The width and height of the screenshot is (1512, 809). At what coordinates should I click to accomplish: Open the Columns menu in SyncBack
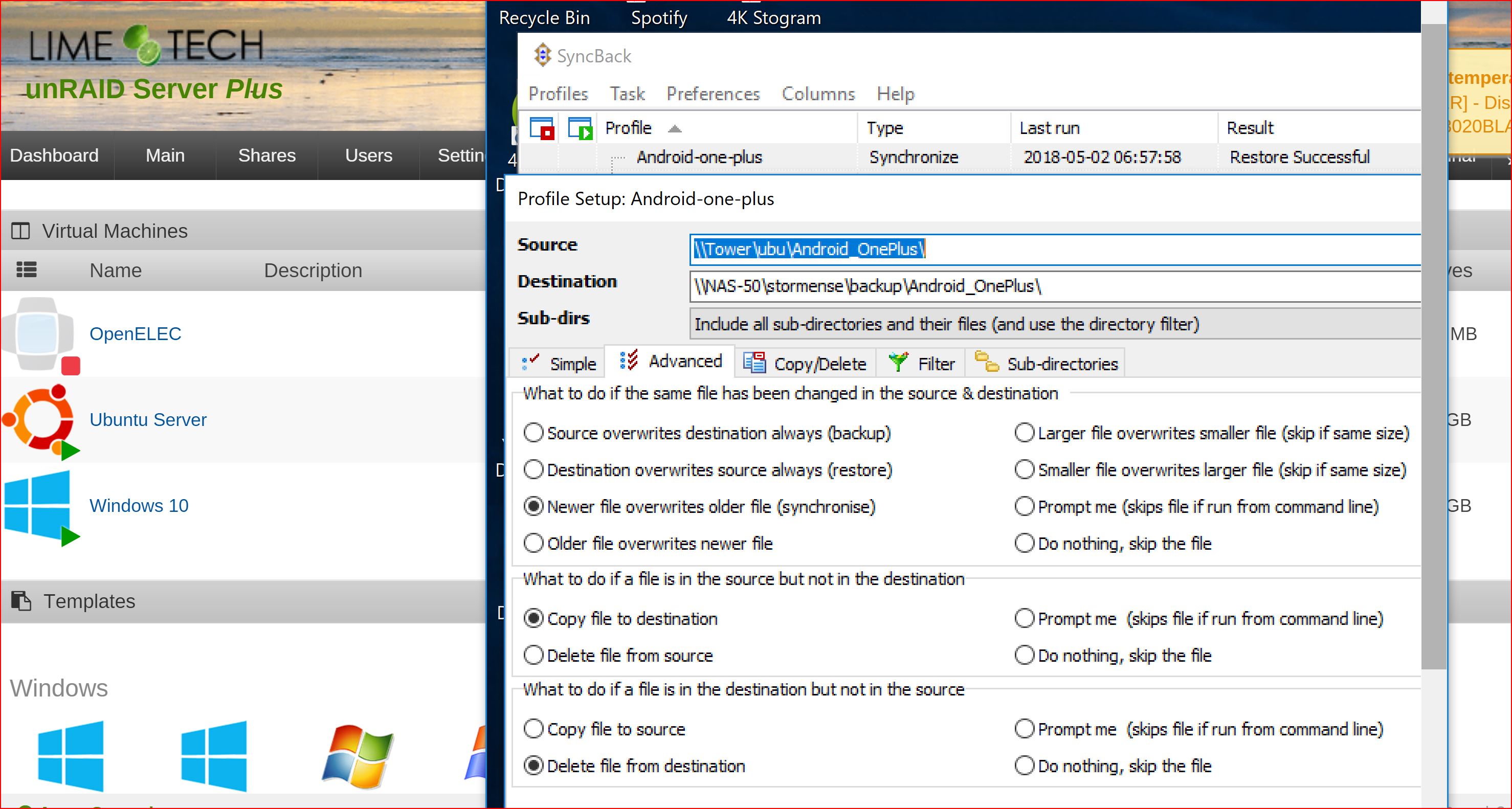[x=818, y=94]
